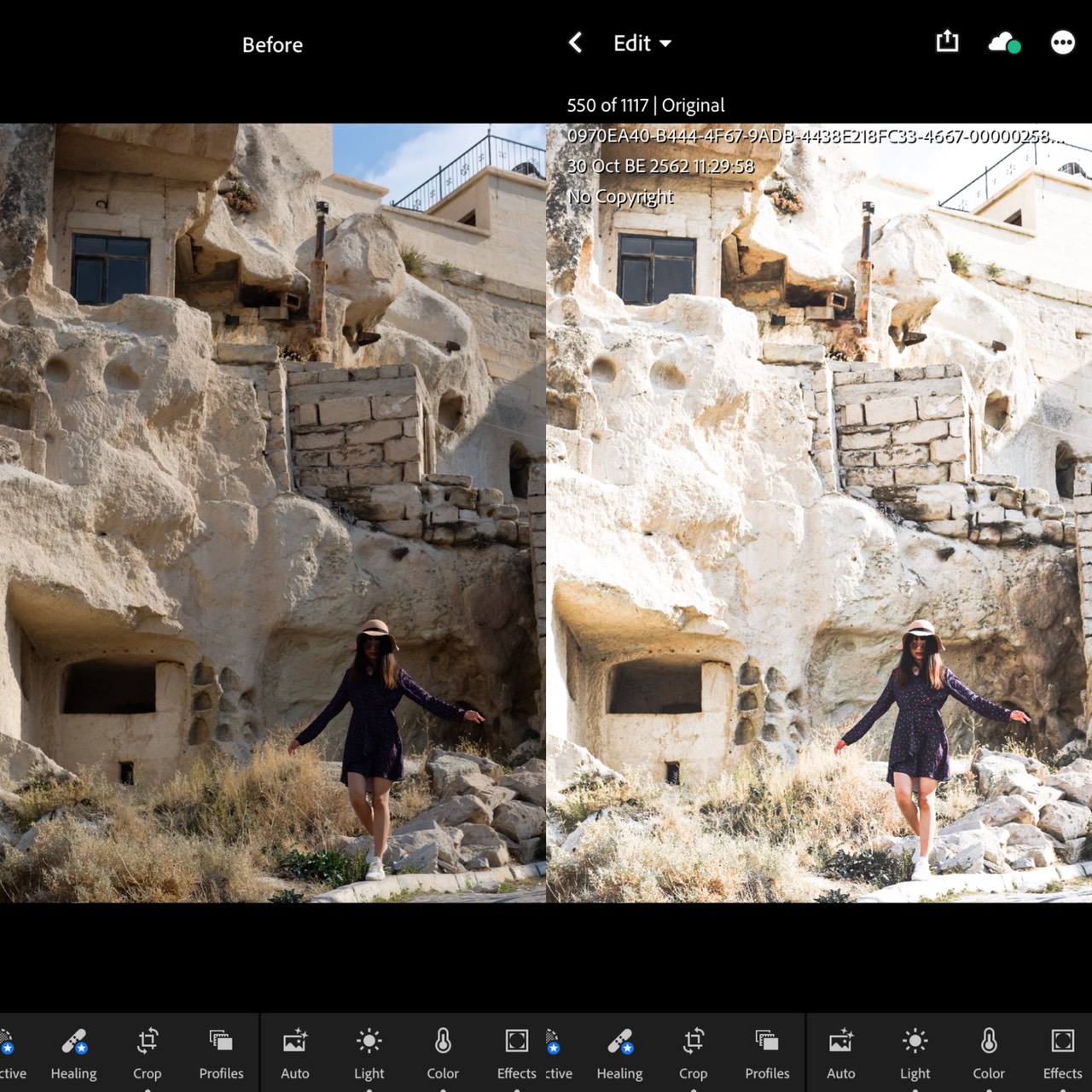The width and height of the screenshot is (1092, 1092).
Task: Tap the 'No Copyright' info line
Action: click(x=620, y=197)
